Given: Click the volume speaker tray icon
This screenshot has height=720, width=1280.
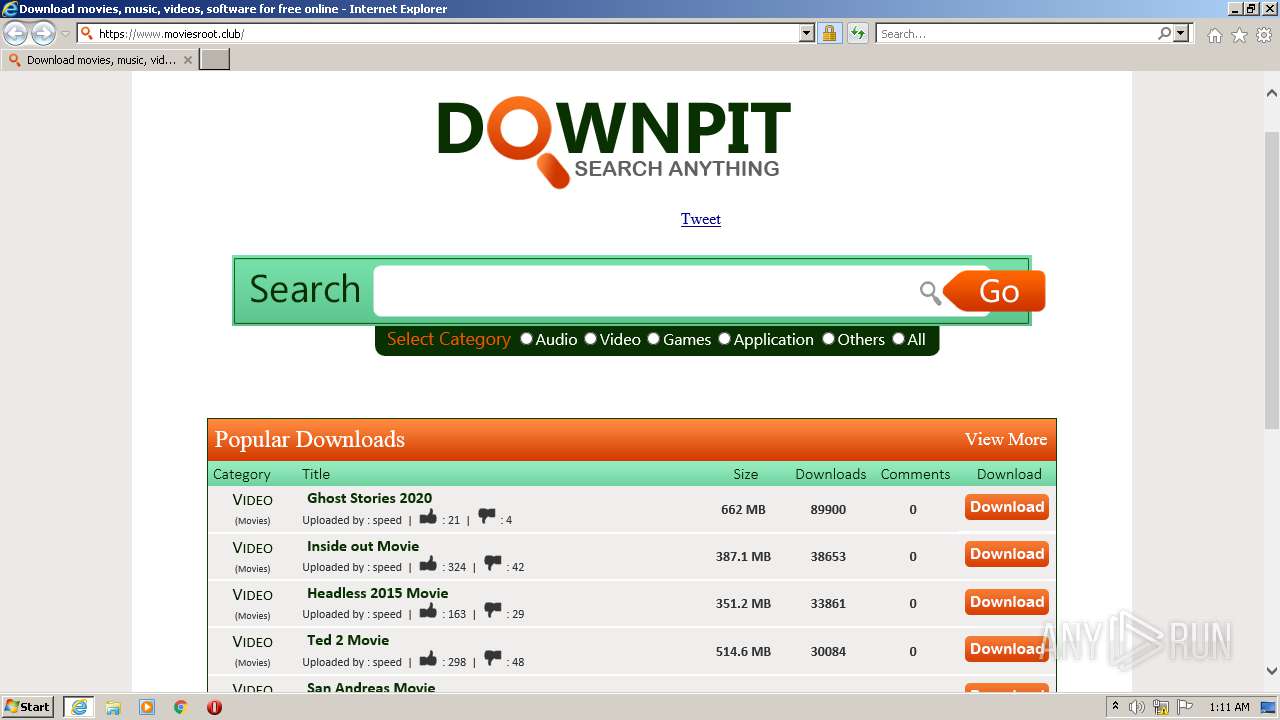Looking at the screenshot, I should click(1137, 707).
